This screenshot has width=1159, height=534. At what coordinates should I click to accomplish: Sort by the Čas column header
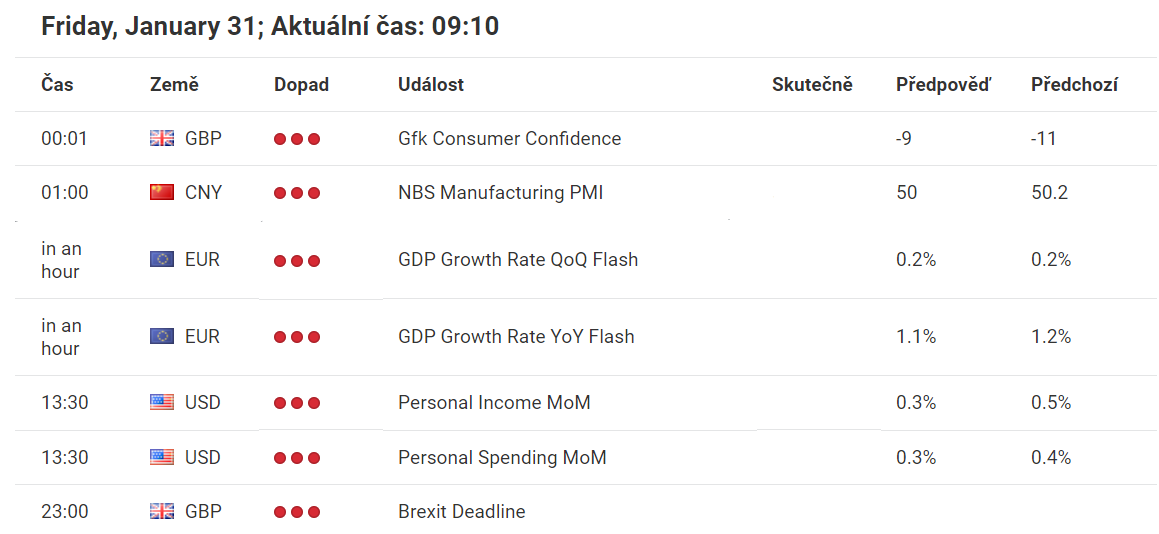(57, 84)
